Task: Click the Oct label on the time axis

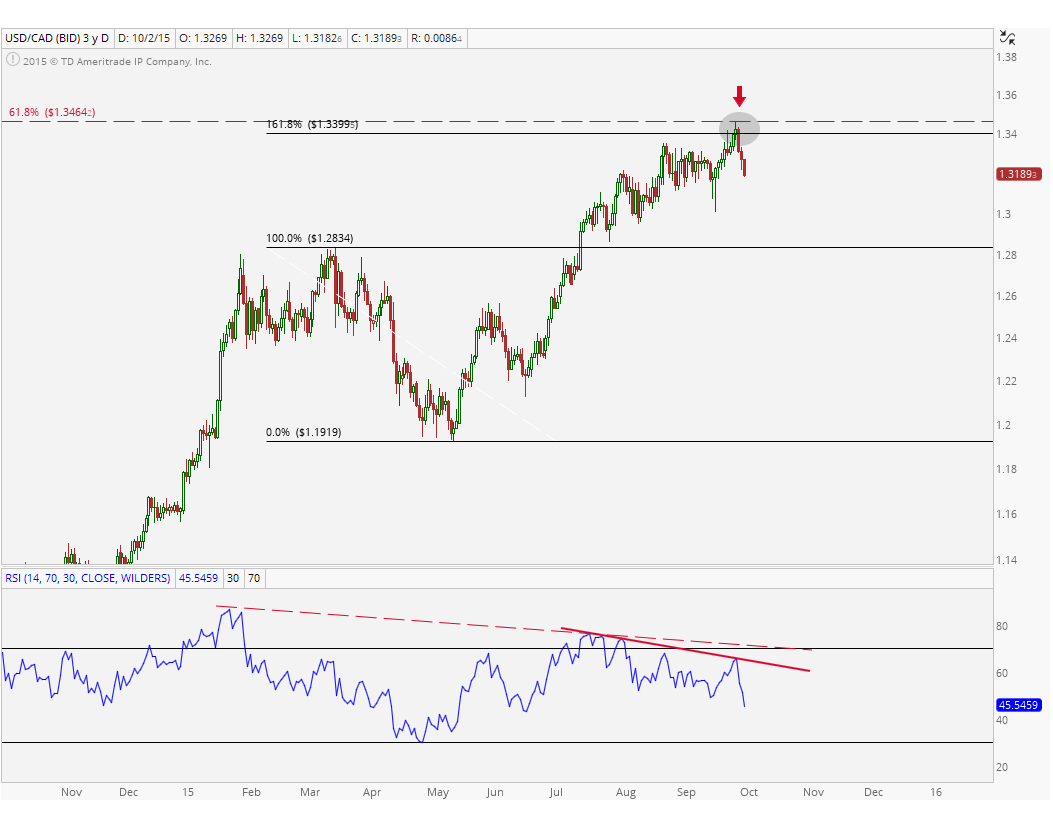Action: [x=749, y=792]
